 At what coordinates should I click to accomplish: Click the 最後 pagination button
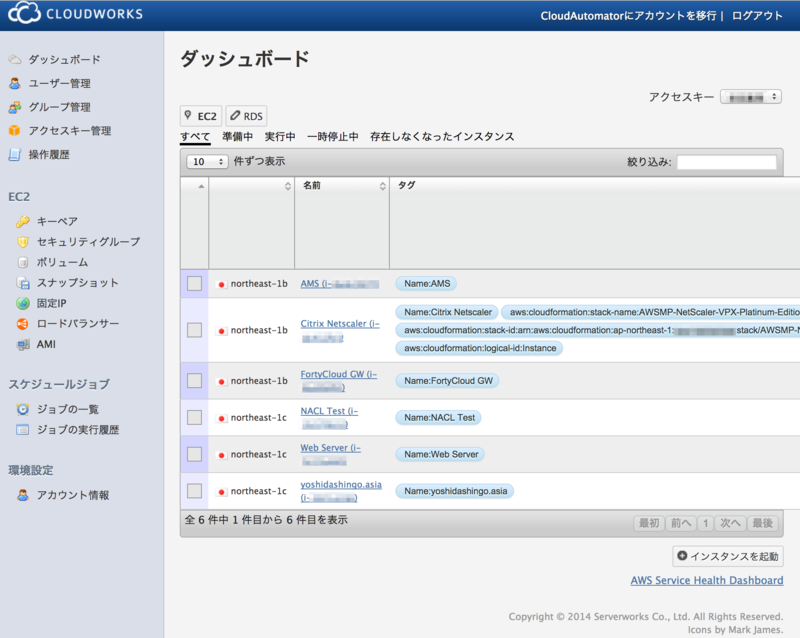(x=762, y=523)
